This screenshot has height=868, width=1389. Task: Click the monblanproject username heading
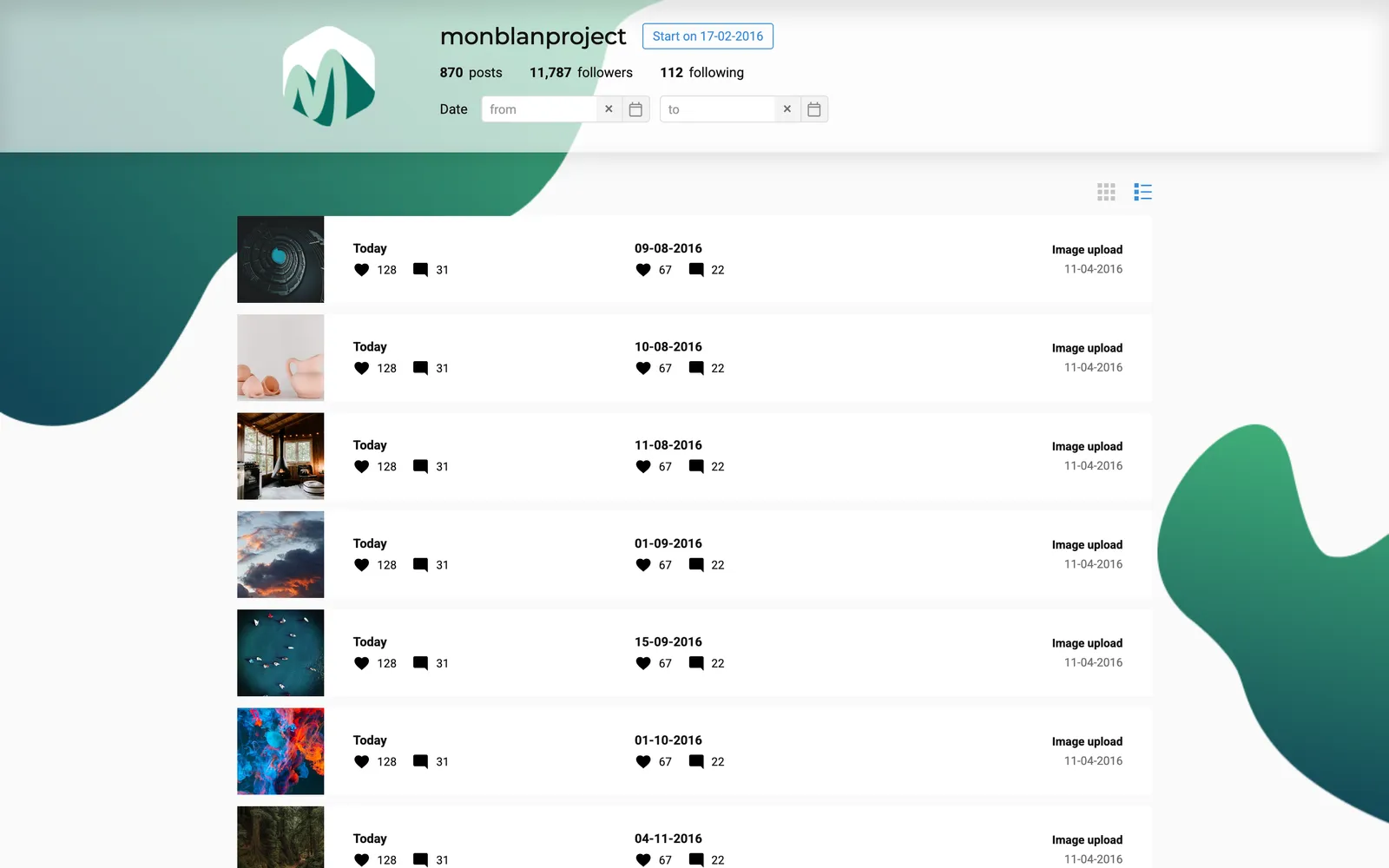pos(533,36)
